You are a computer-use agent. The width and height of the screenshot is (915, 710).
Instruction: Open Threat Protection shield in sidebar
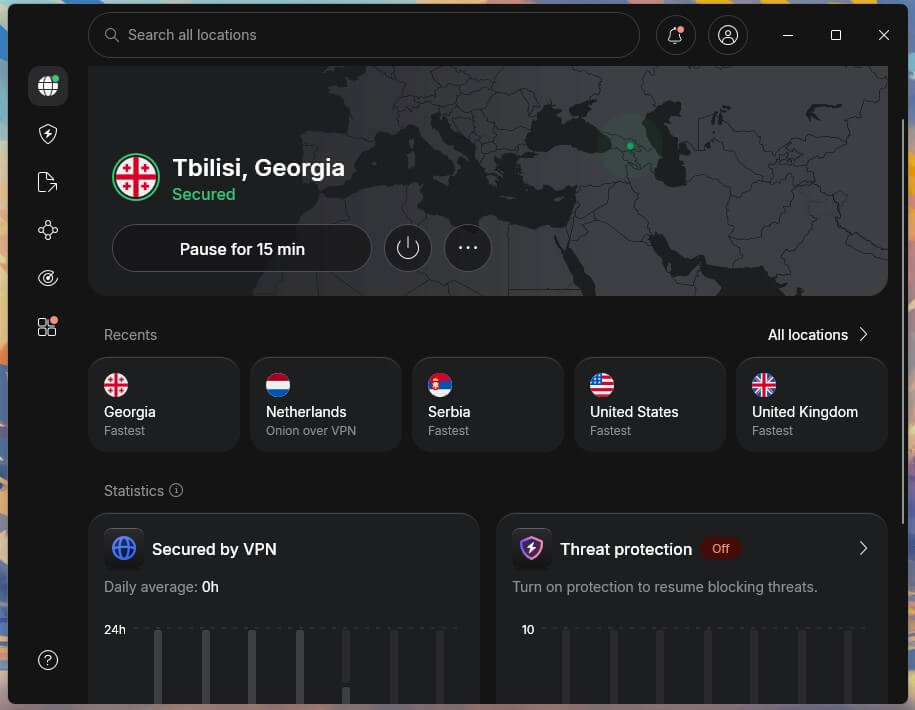48,134
